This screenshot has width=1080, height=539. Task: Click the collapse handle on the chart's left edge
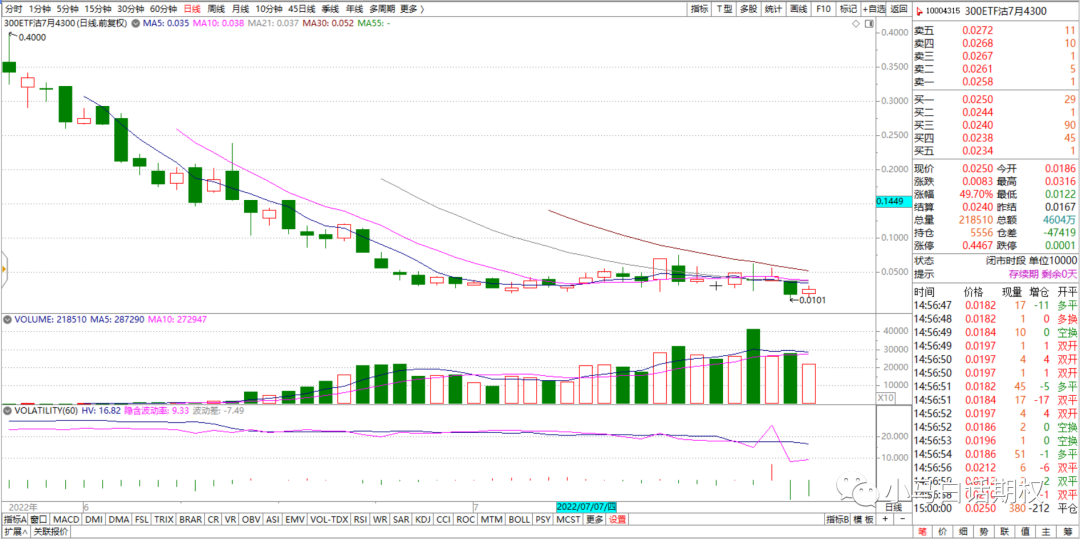point(3,268)
